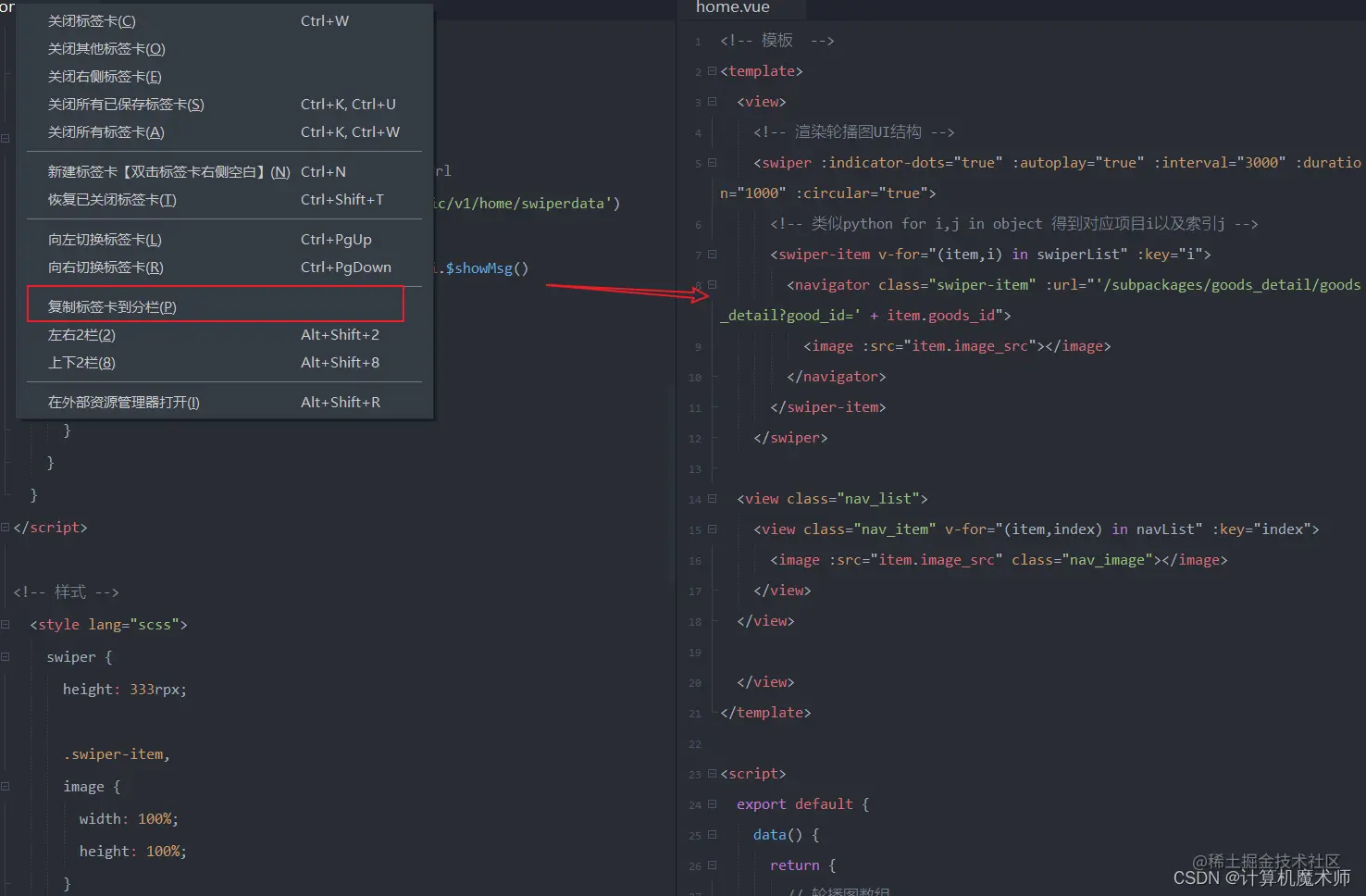Click height: 333rpx in left pane
This screenshot has width=1366, height=896.
125,689
